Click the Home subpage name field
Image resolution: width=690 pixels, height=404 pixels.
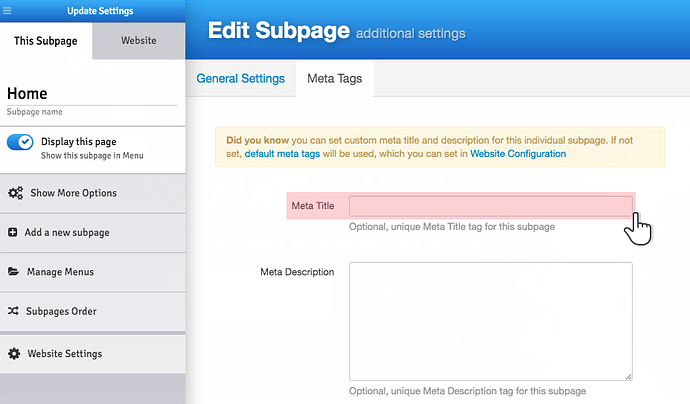tap(92, 93)
